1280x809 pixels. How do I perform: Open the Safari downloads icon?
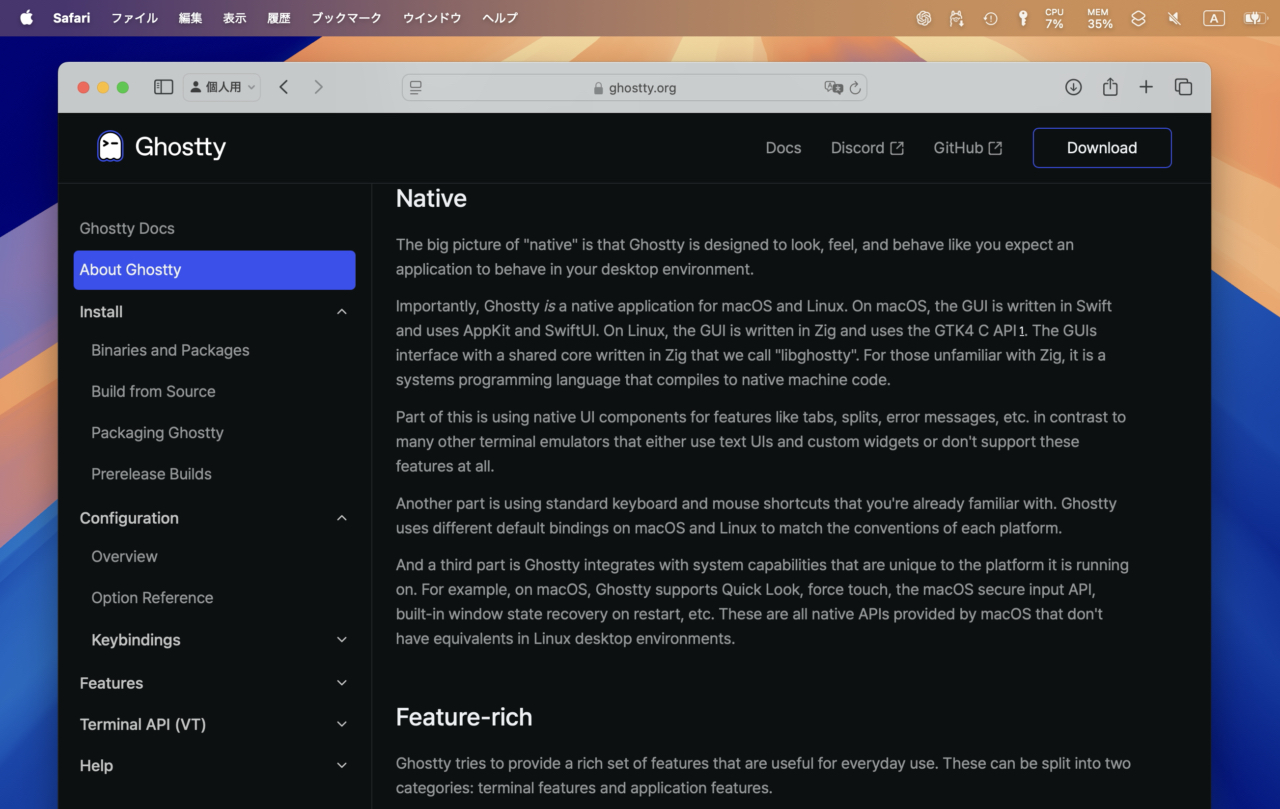click(1073, 87)
